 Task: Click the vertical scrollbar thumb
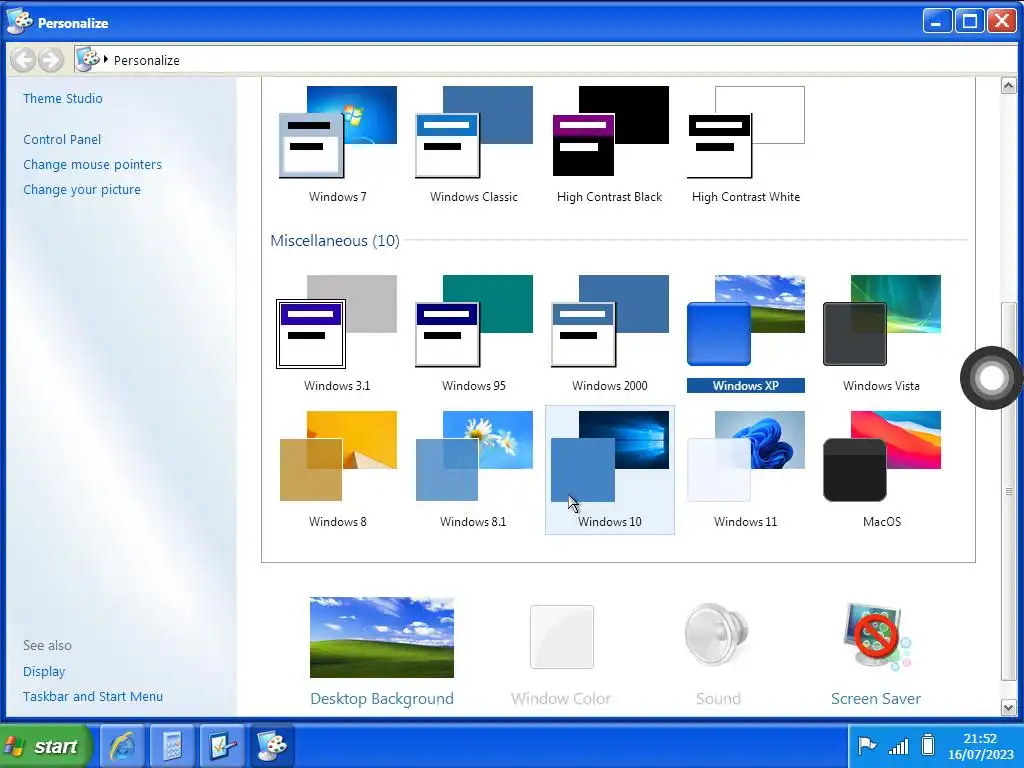[x=1008, y=491]
